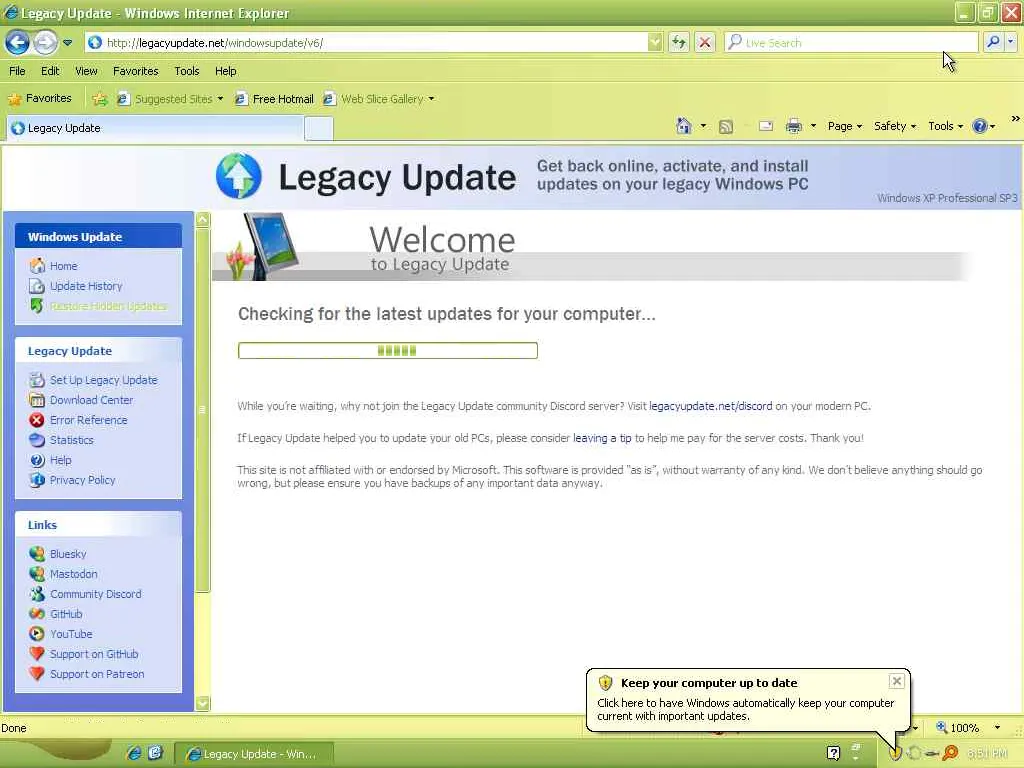The image size is (1024, 768).
Task: Click the sidebar Help question icon
Action: pos(37,460)
